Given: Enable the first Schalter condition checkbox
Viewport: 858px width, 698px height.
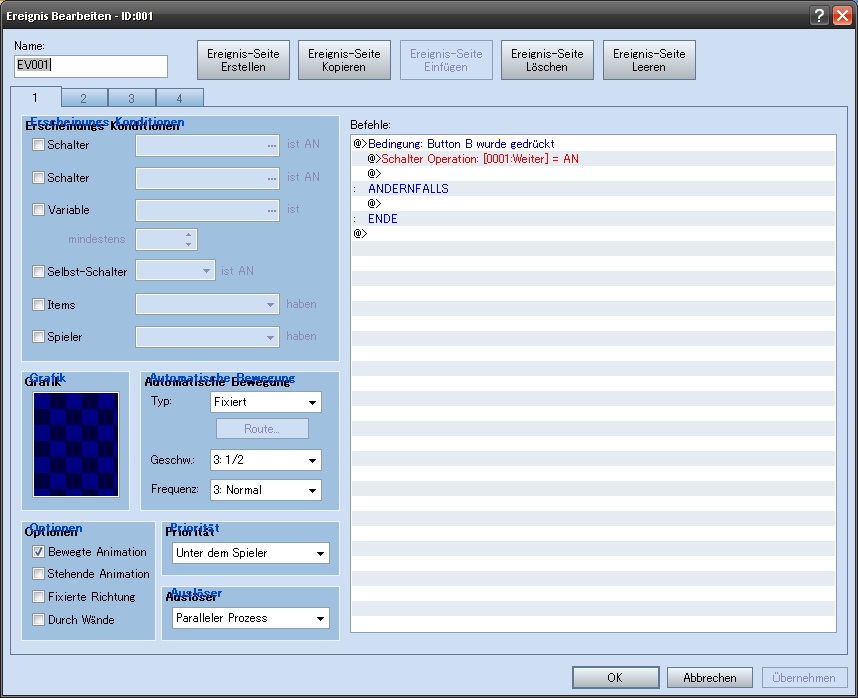Looking at the screenshot, I should (x=39, y=145).
